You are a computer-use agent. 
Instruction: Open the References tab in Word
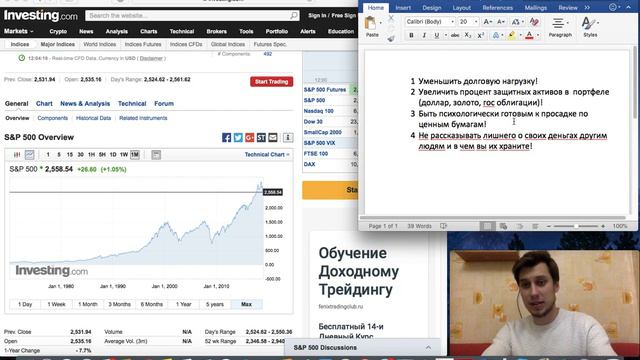click(498, 8)
